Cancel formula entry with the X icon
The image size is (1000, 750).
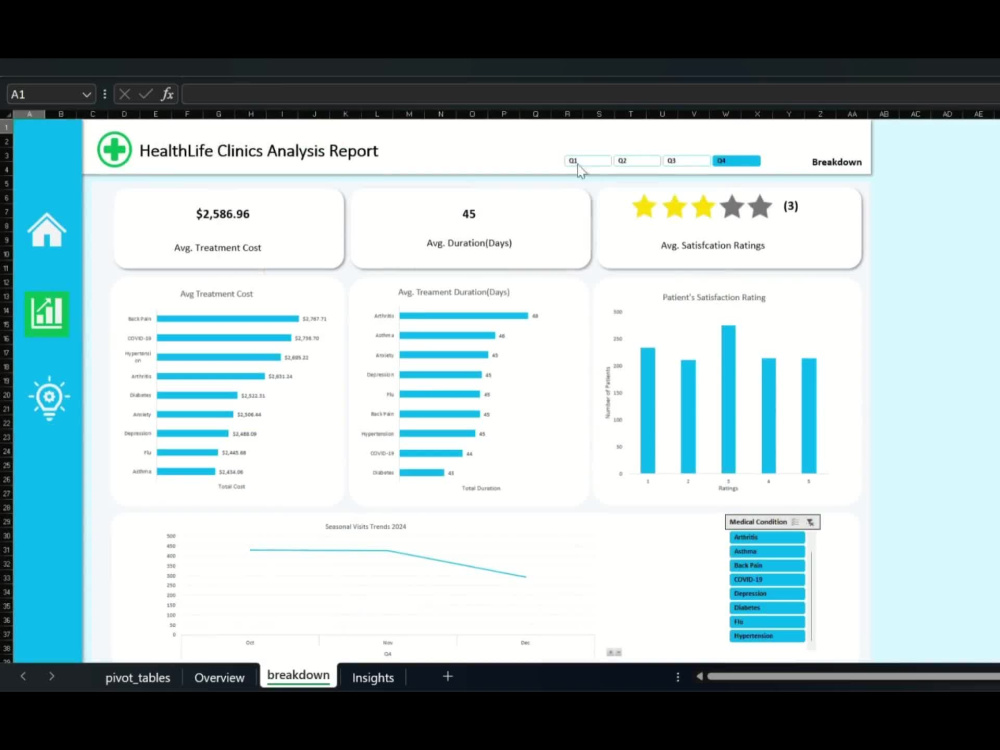pyautogui.click(x=124, y=94)
